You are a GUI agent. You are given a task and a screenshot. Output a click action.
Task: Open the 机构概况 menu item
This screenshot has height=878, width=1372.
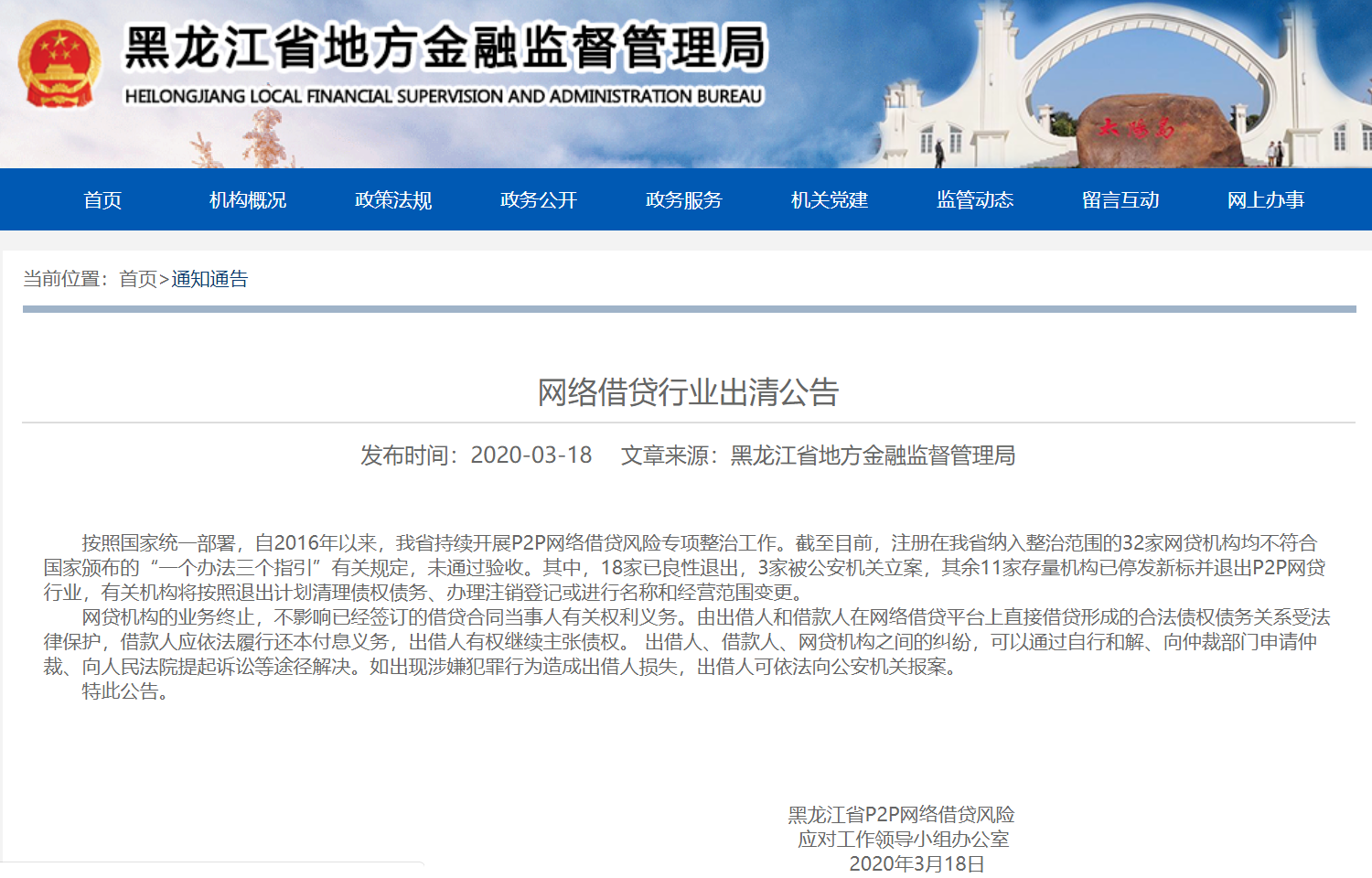[x=248, y=200]
